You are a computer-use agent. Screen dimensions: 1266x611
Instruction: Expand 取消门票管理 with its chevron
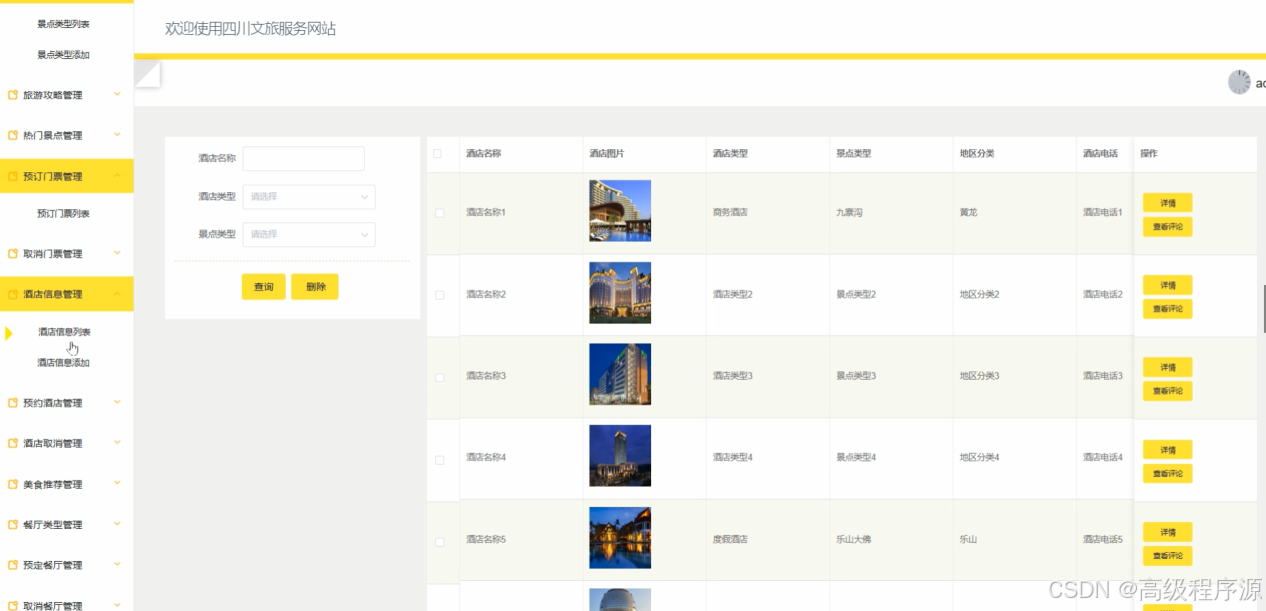click(117, 253)
